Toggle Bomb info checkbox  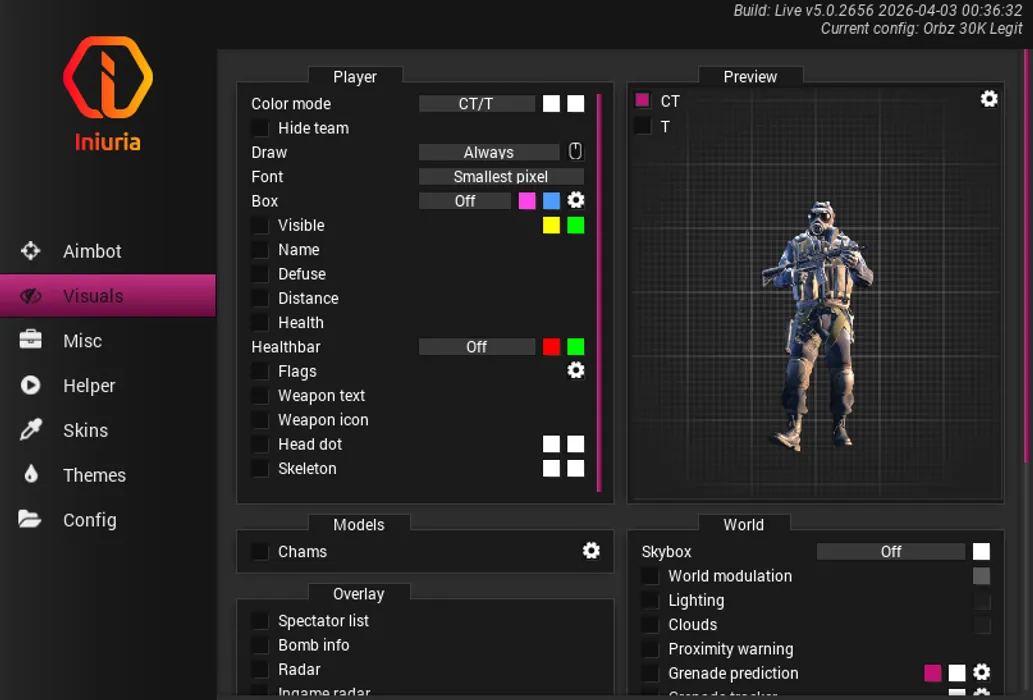click(260, 645)
